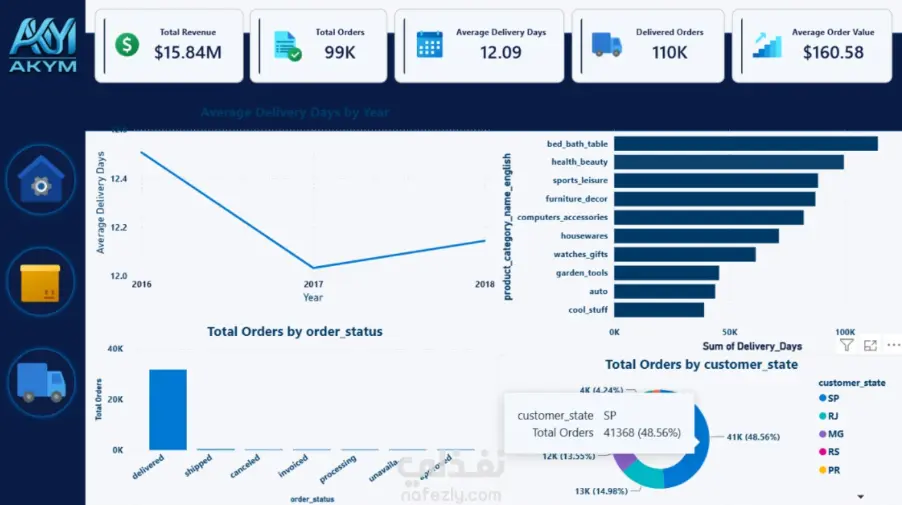The width and height of the screenshot is (902, 505).
Task: Click the Average Delivery Days 12.09 value
Action: click(500, 52)
